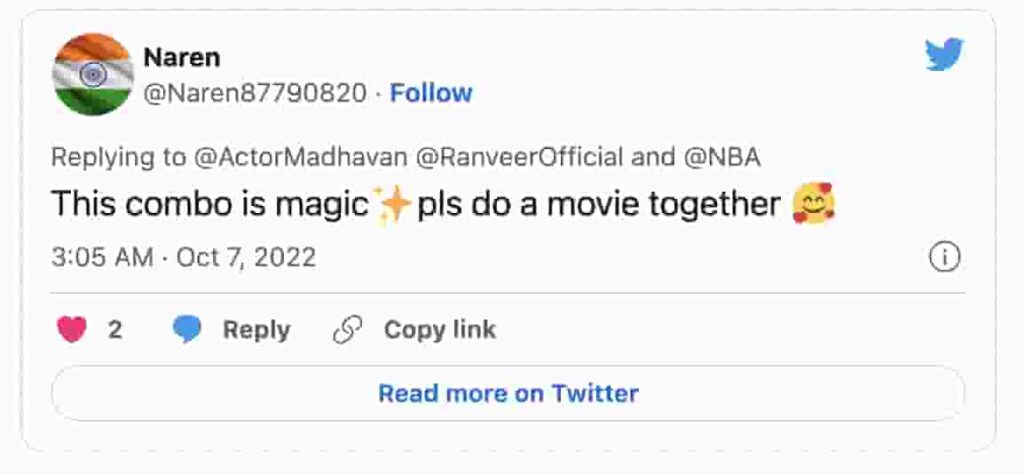Open the display name Naren
The image size is (1024, 474).
(182, 58)
